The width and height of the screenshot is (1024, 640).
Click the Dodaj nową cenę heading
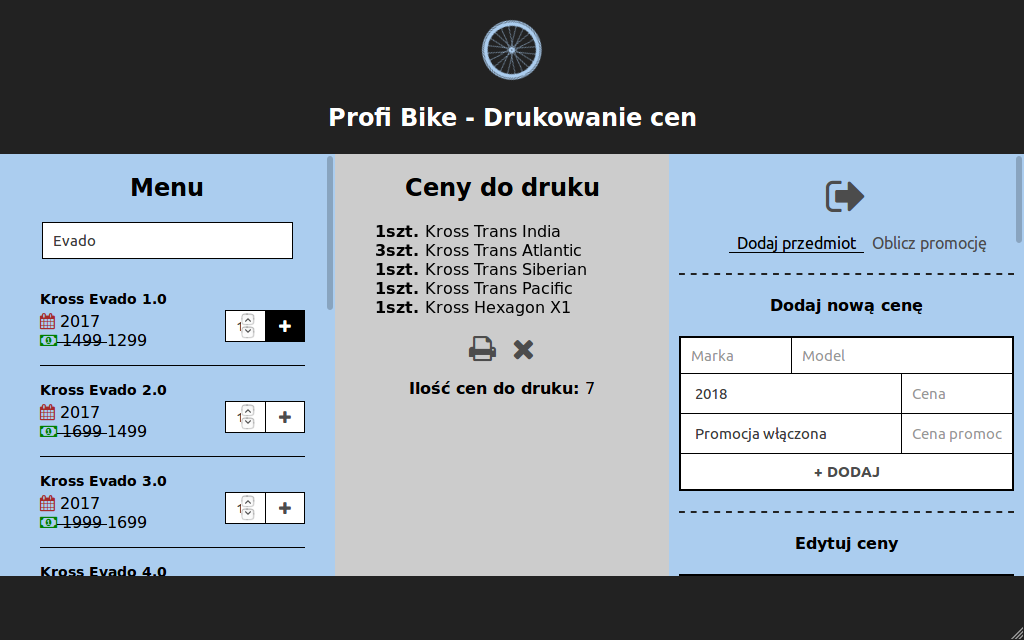point(846,306)
